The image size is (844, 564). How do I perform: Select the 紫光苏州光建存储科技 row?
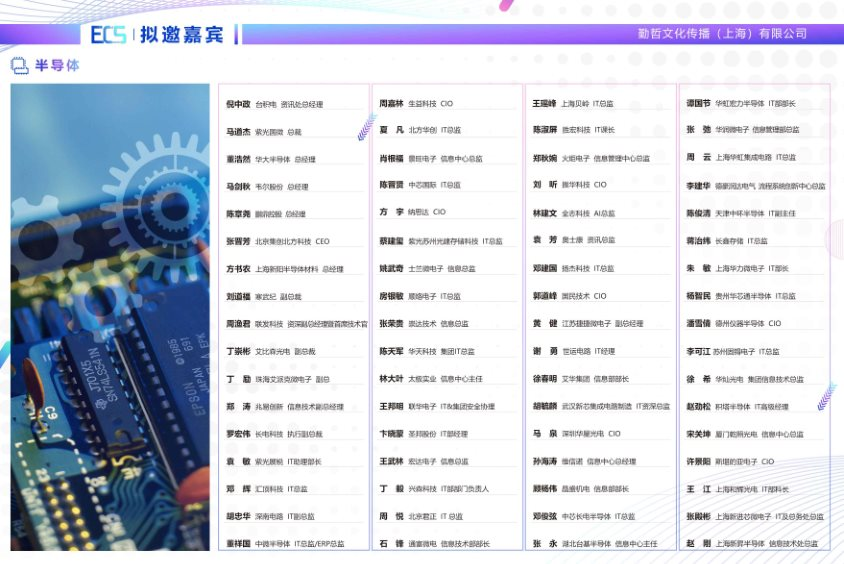[x=441, y=242]
